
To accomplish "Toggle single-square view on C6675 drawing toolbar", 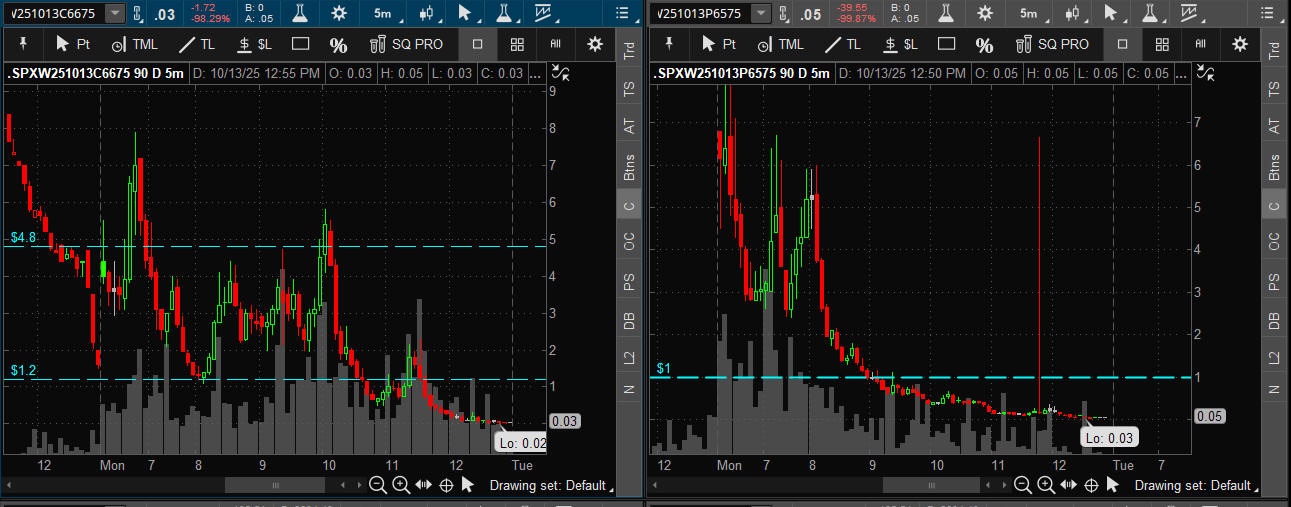I will pos(477,44).
